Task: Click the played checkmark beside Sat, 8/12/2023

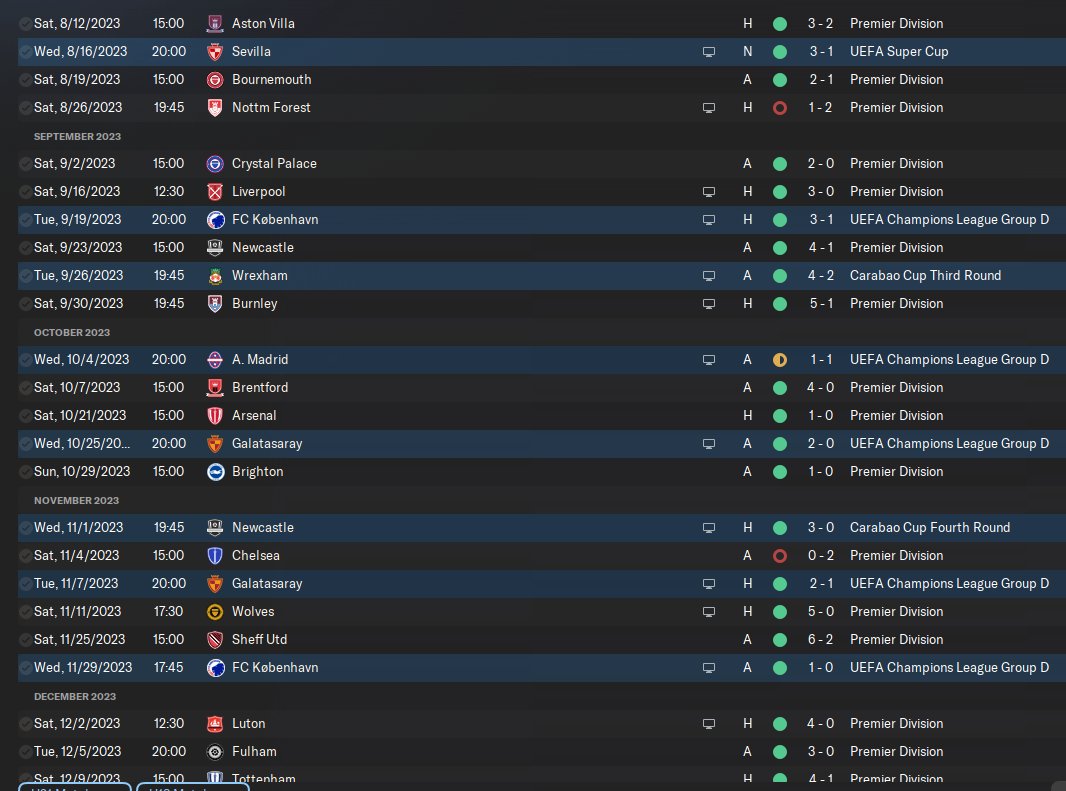Action: pos(25,23)
